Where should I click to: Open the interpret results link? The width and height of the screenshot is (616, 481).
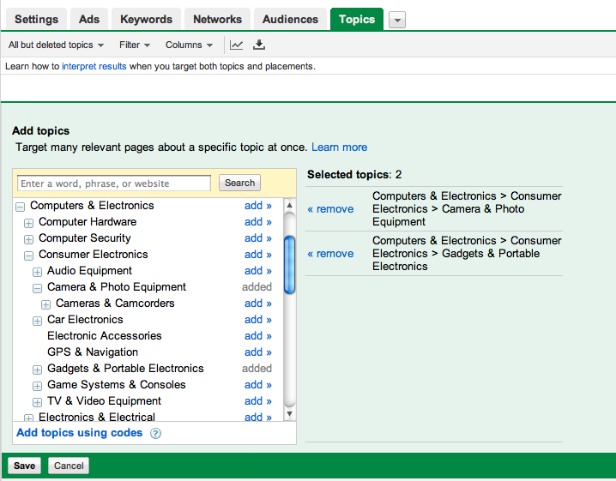coord(94,66)
